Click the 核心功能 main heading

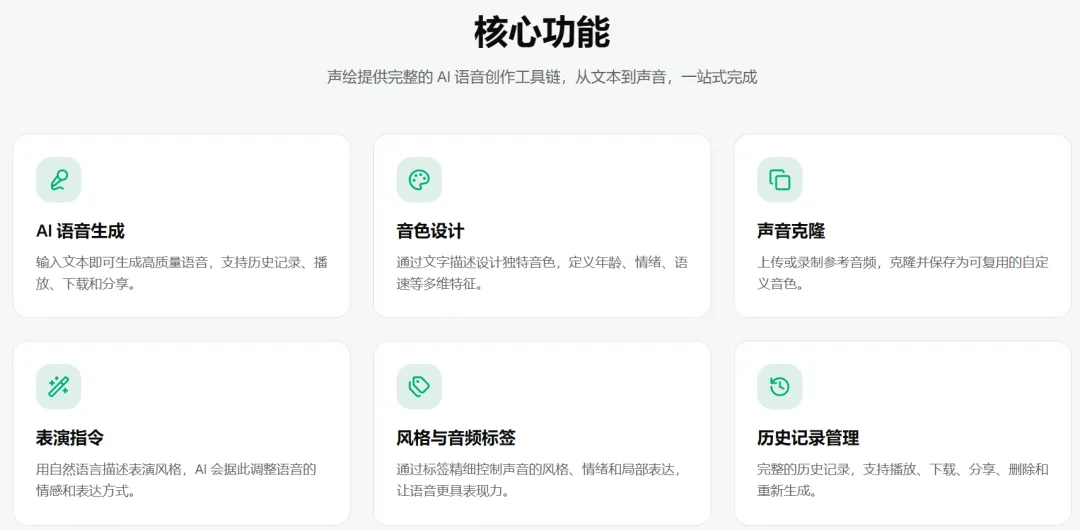542,32
